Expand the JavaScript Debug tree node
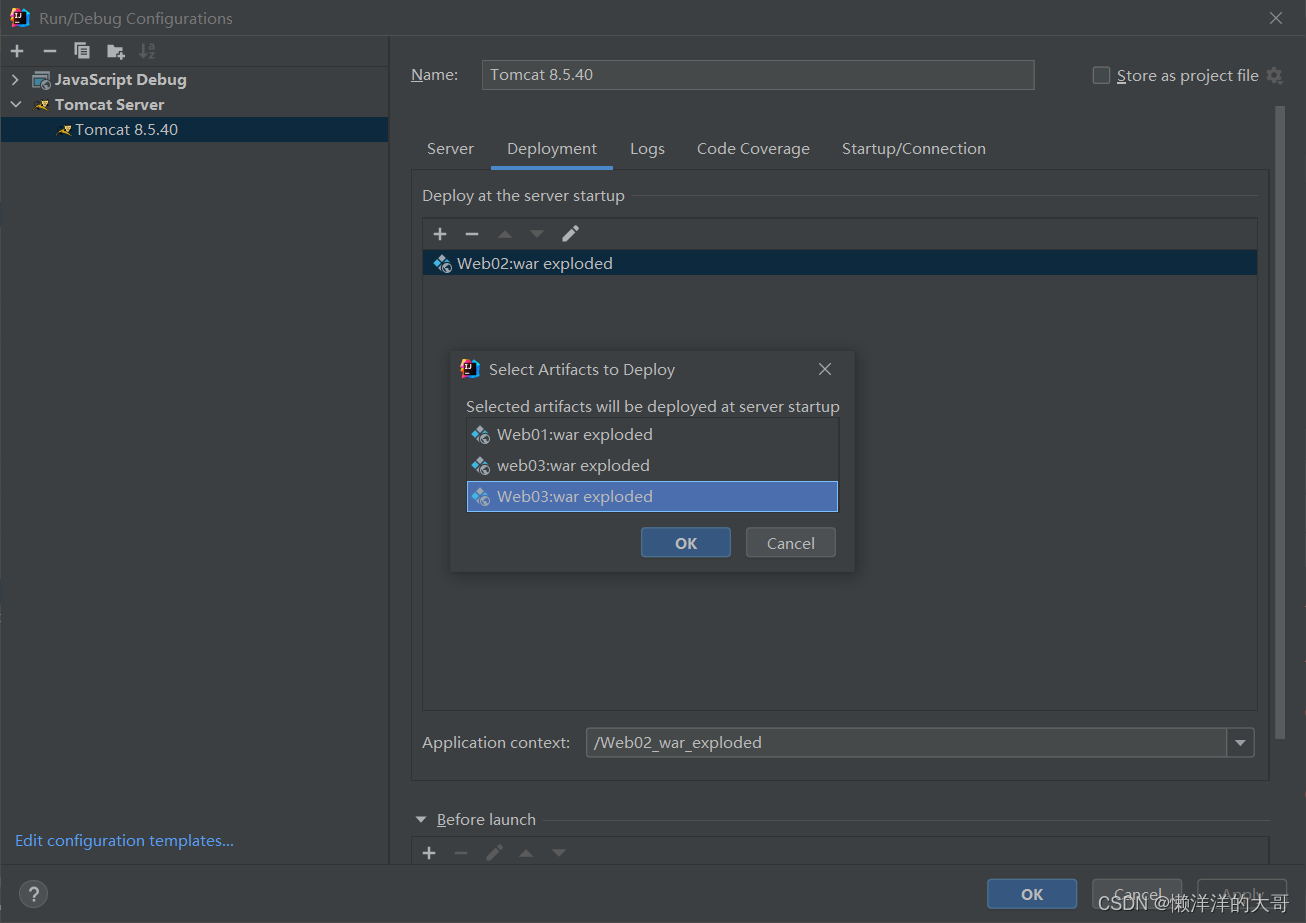This screenshot has width=1306, height=923. coord(15,80)
